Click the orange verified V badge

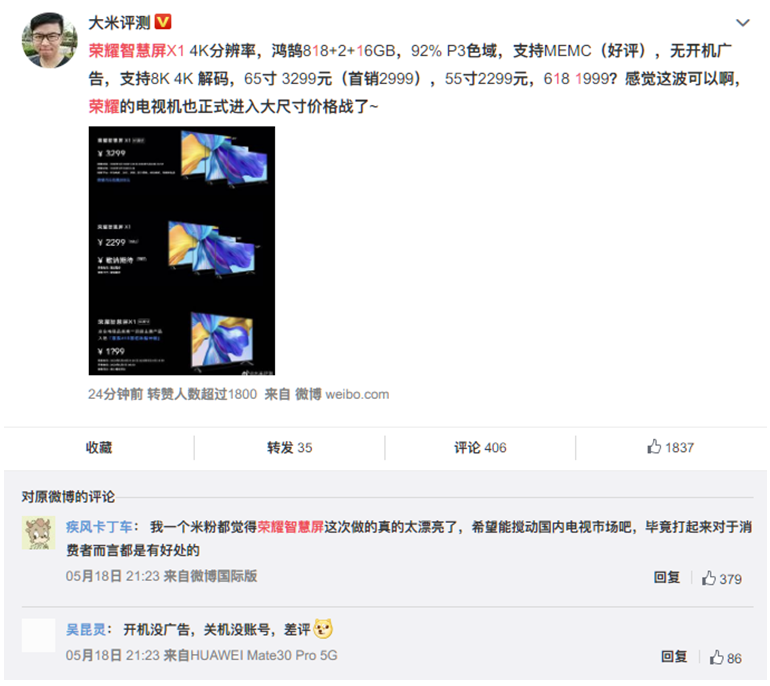coord(163,22)
